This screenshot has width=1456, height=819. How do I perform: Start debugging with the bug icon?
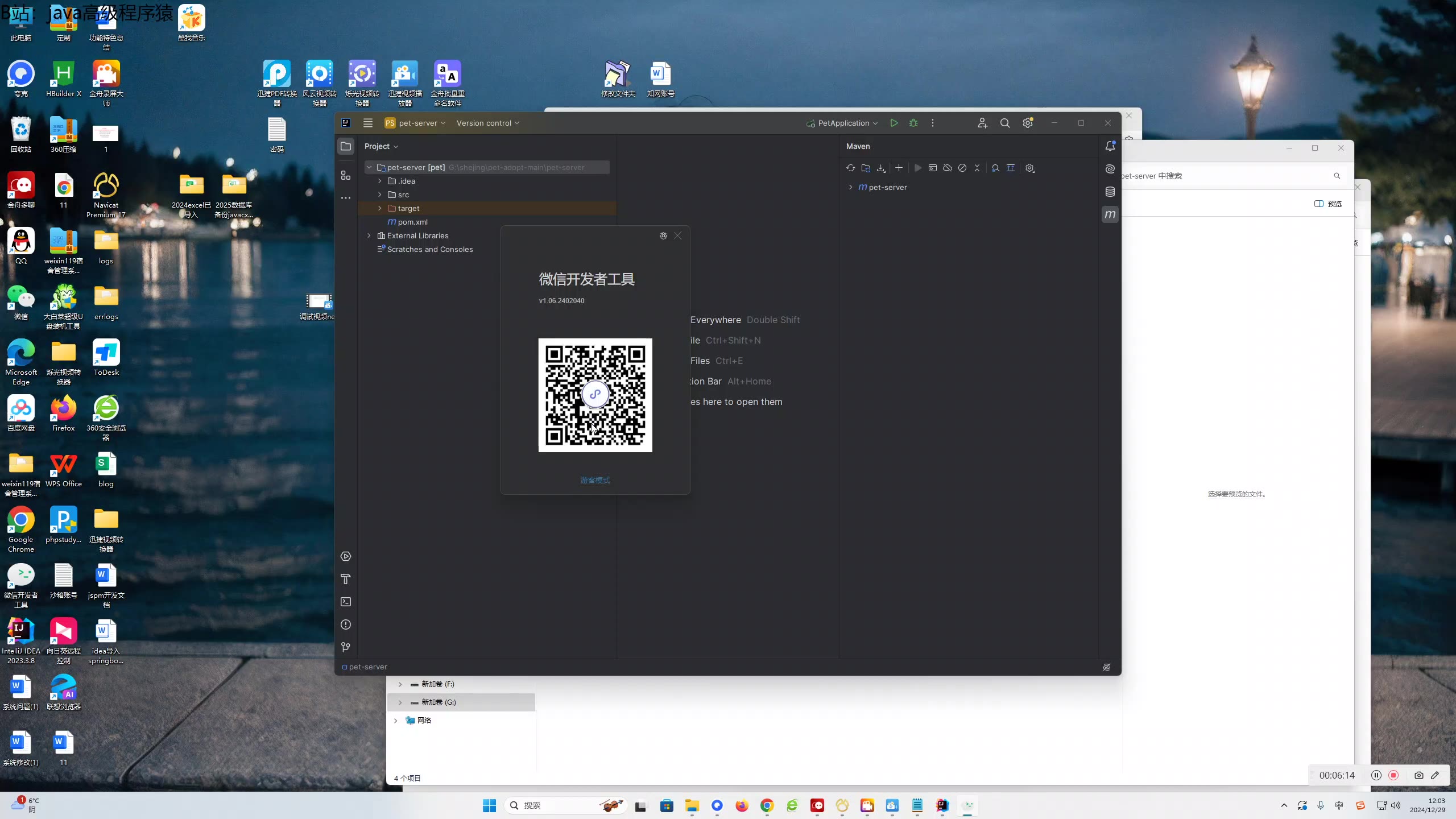click(x=913, y=123)
